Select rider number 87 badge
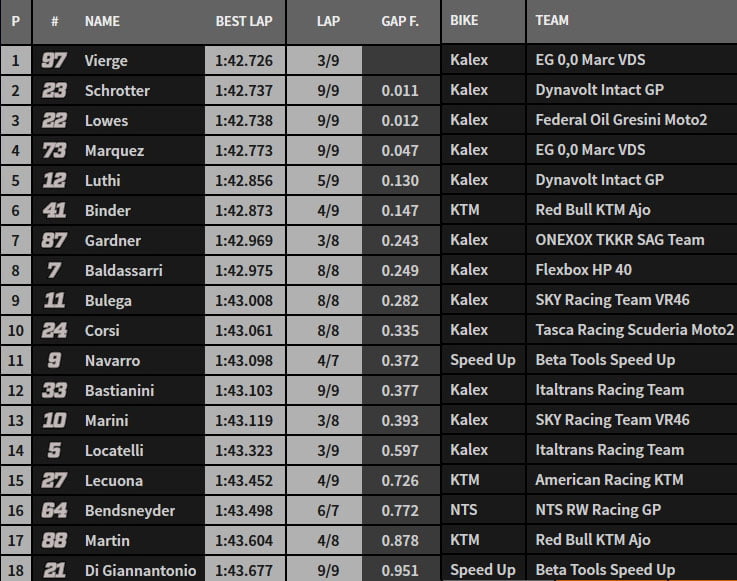Viewport: 737px width, 581px height. coord(55,240)
